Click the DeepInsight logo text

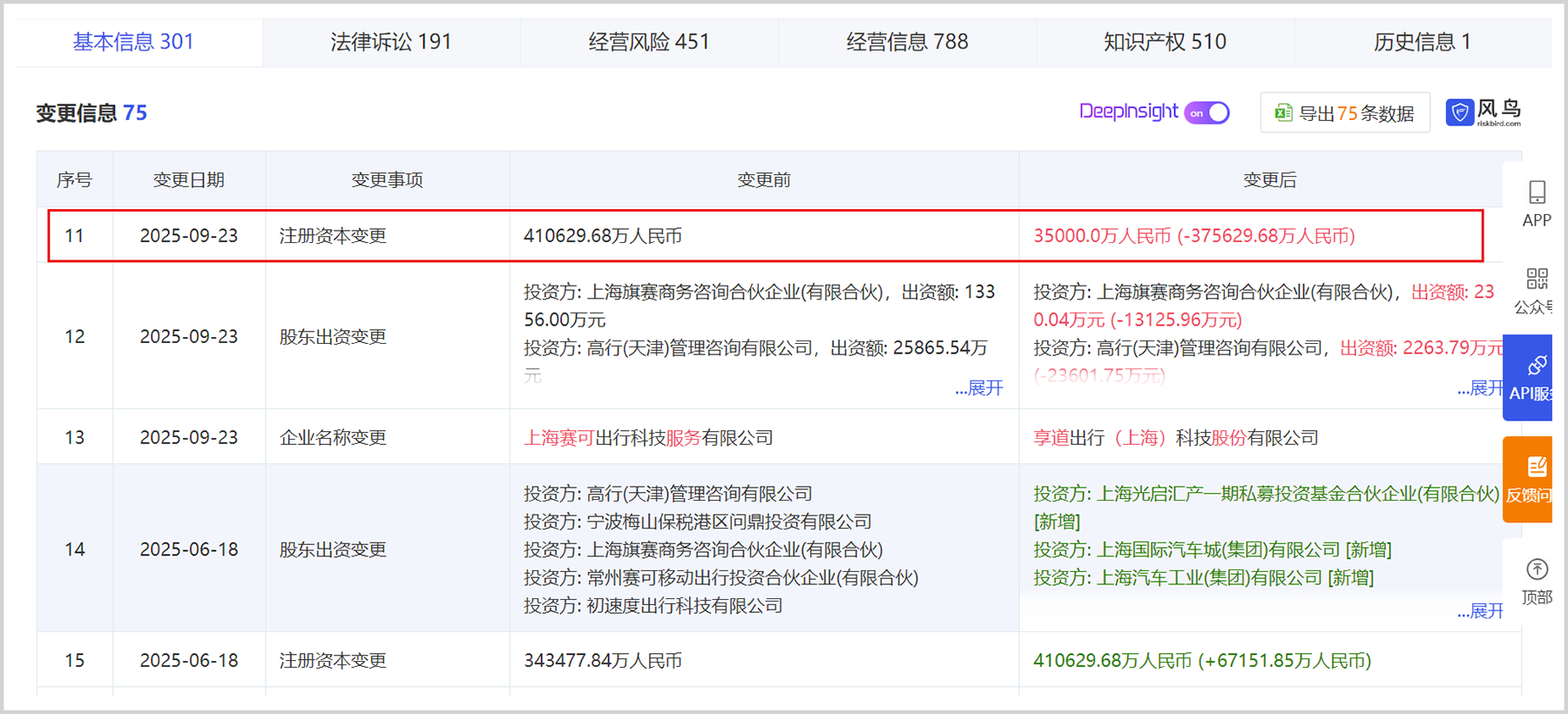(1128, 111)
